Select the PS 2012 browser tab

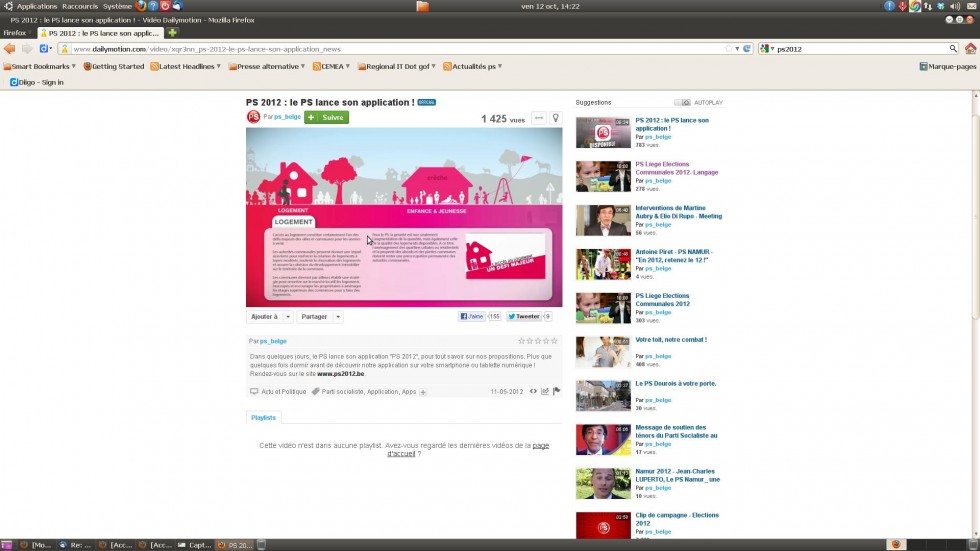pos(101,32)
